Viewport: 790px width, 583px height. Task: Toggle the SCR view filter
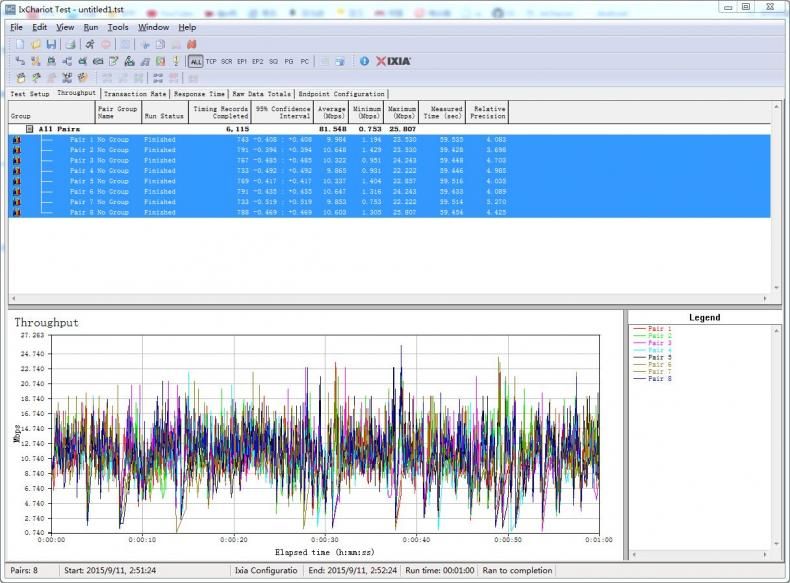point(227,61)
